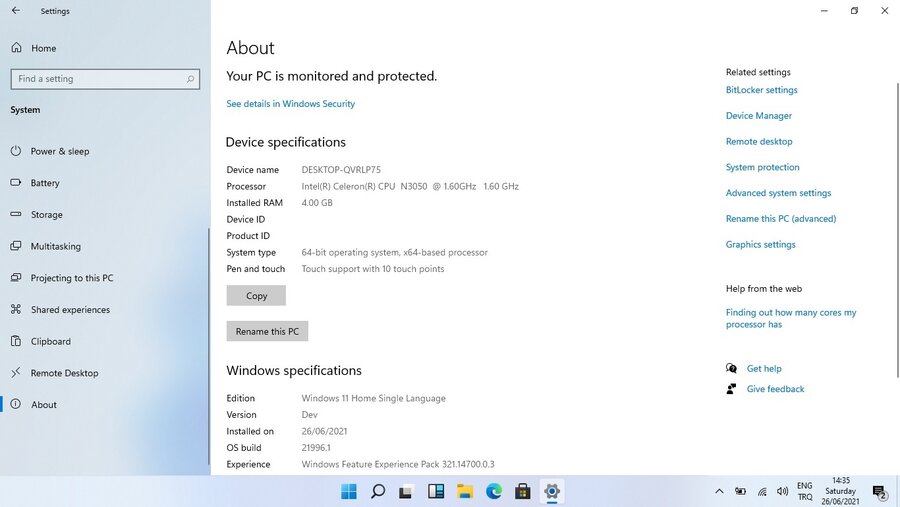Open the network Wi-Fi tray icon
This screenshot has height=507, width=900.
click(x=762, y=491)
